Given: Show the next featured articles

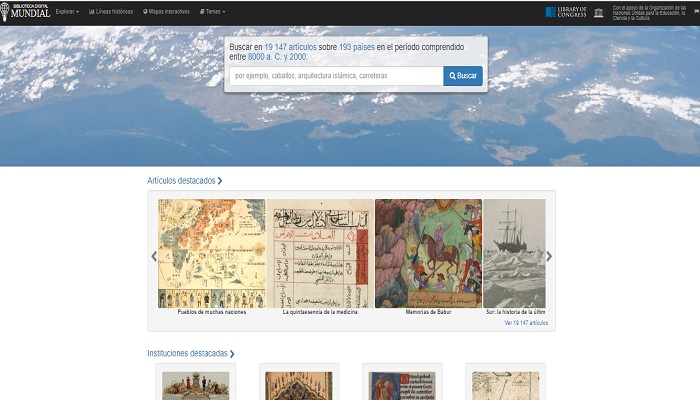Looking at the screenshot, I should click(549, 256).
